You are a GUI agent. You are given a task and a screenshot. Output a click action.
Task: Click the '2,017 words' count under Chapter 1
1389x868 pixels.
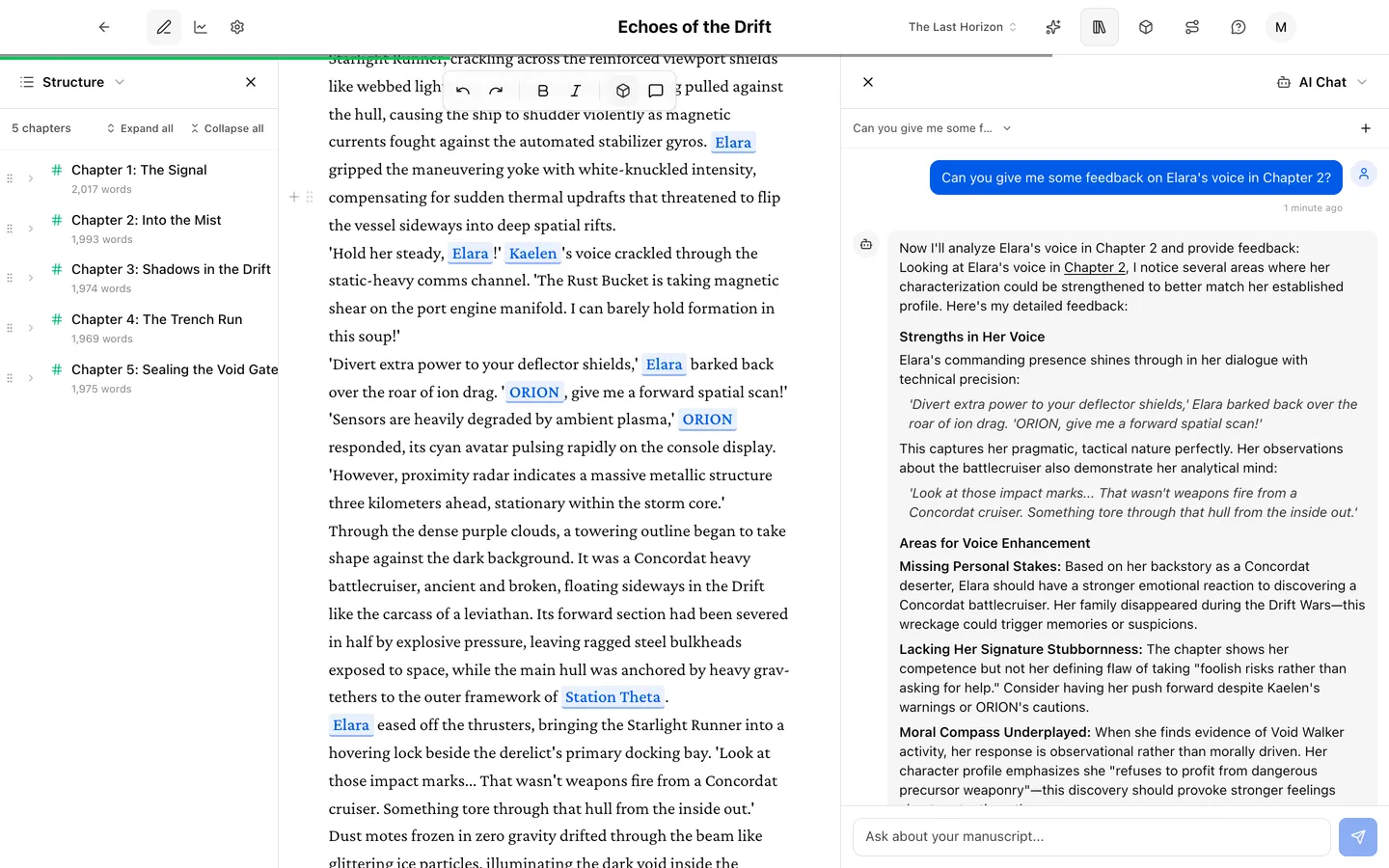tap(101, 190)
